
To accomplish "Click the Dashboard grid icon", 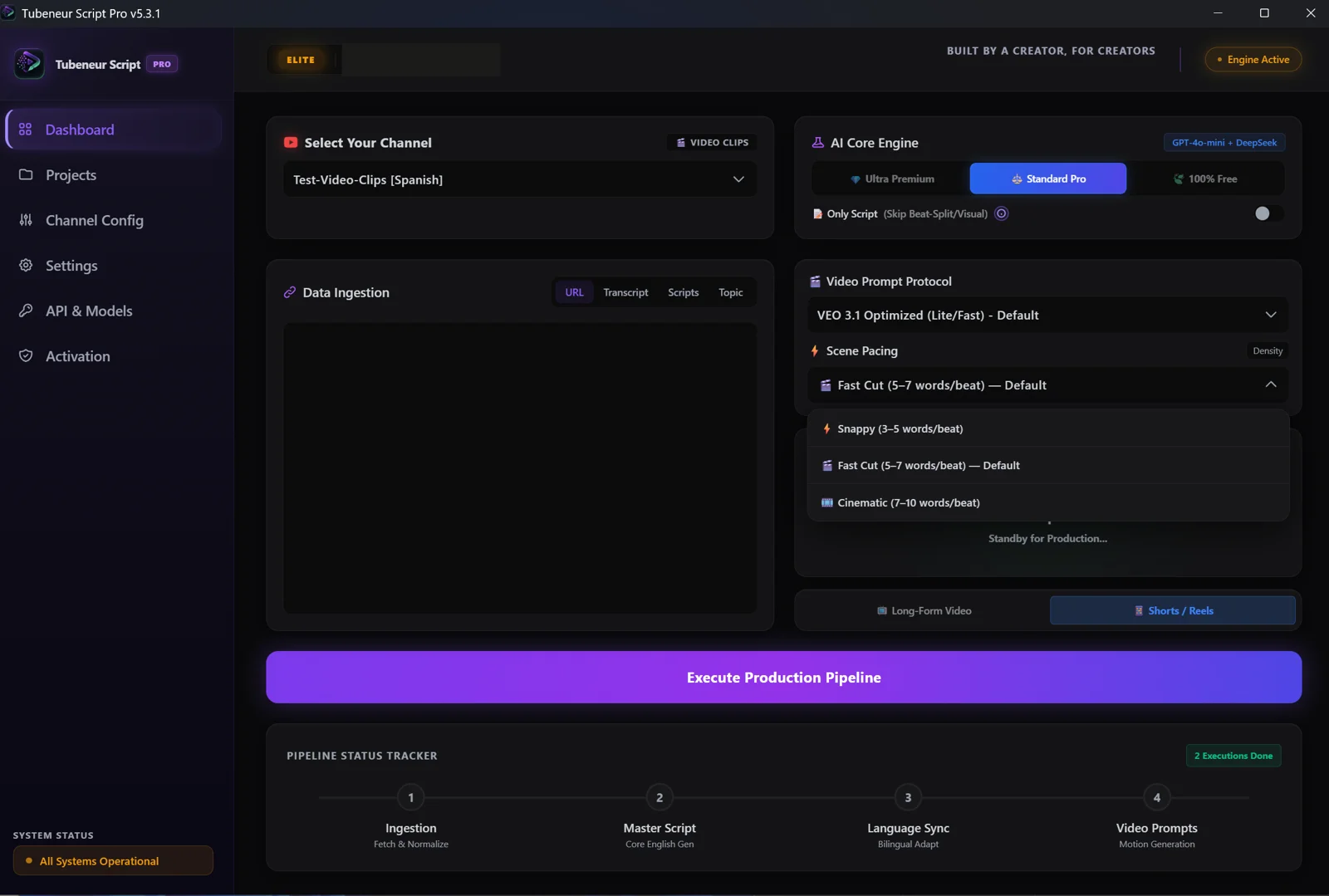I will click(x=26, y=130).
